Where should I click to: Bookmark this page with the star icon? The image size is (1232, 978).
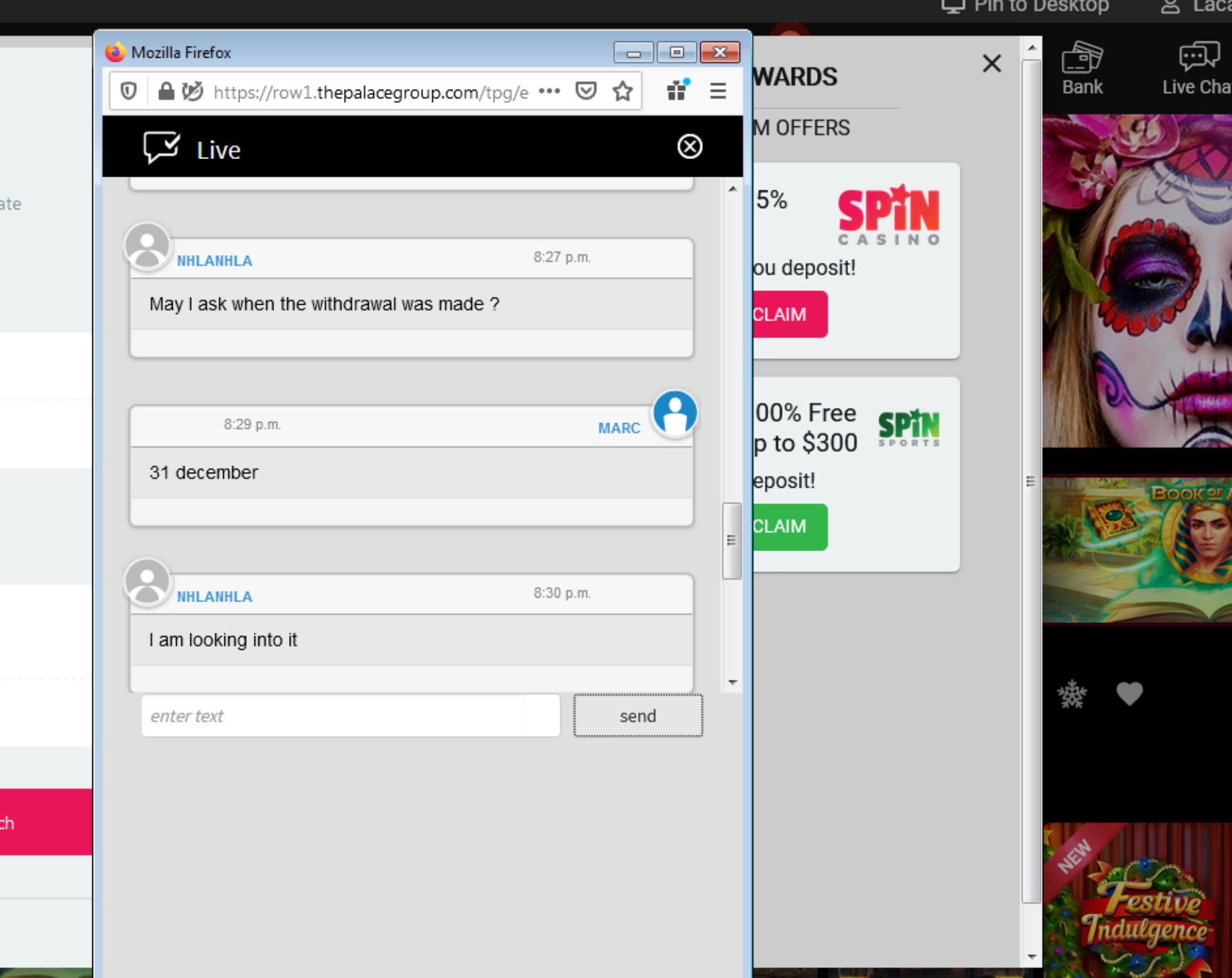pyautogui.click(x=622, y=92)
